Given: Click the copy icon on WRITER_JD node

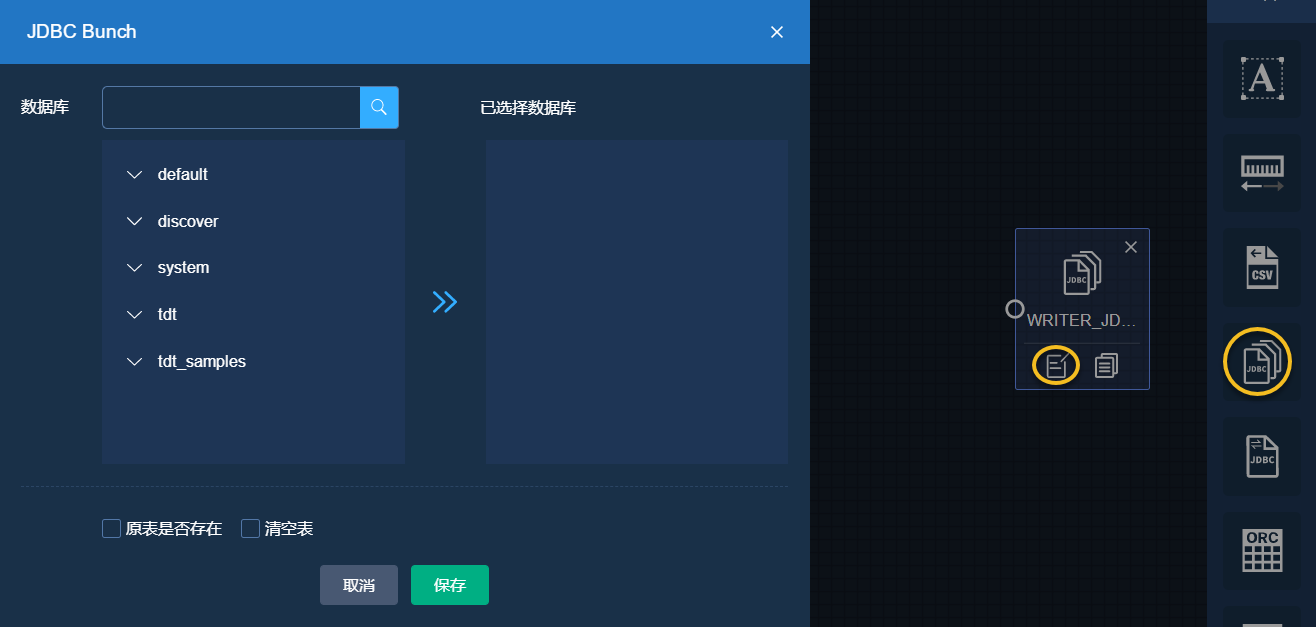Looking at the screenshot, I should 1106,366.
